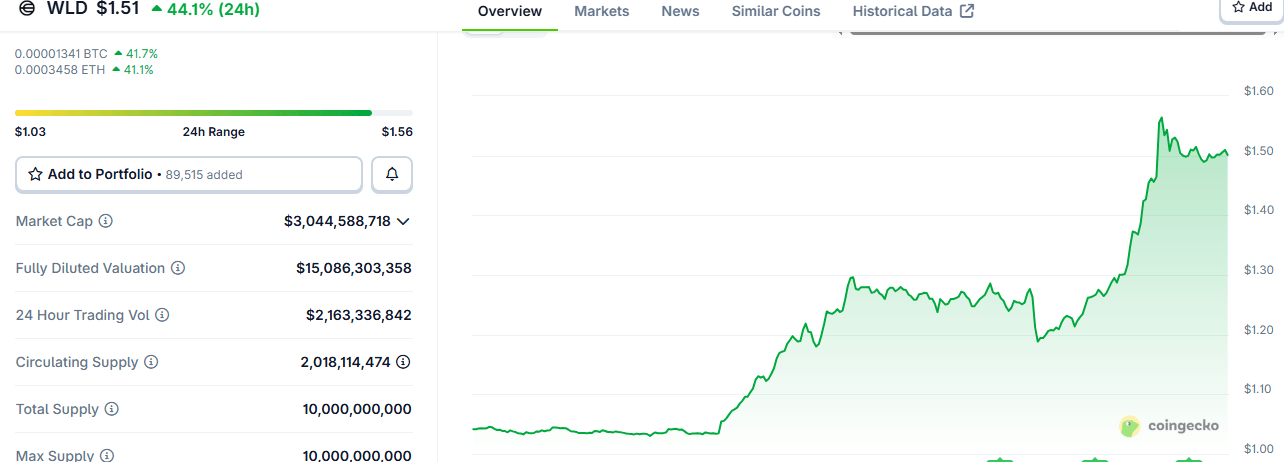
Task: Switch to the Overview tab
Action: tap(510, 11)
